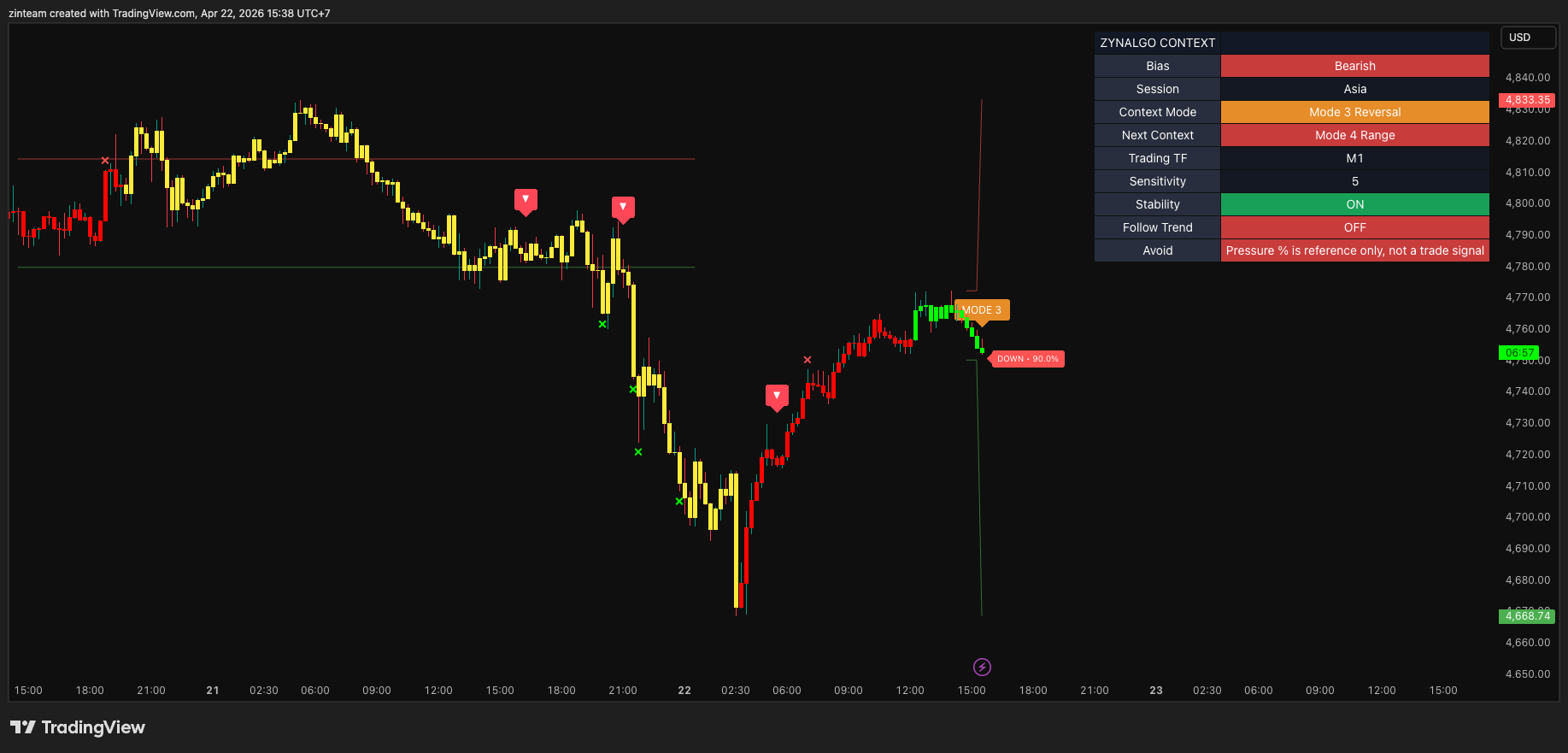
Task: Click the 4,840.00 price axis label
Action: click(x=1528, y=78)
